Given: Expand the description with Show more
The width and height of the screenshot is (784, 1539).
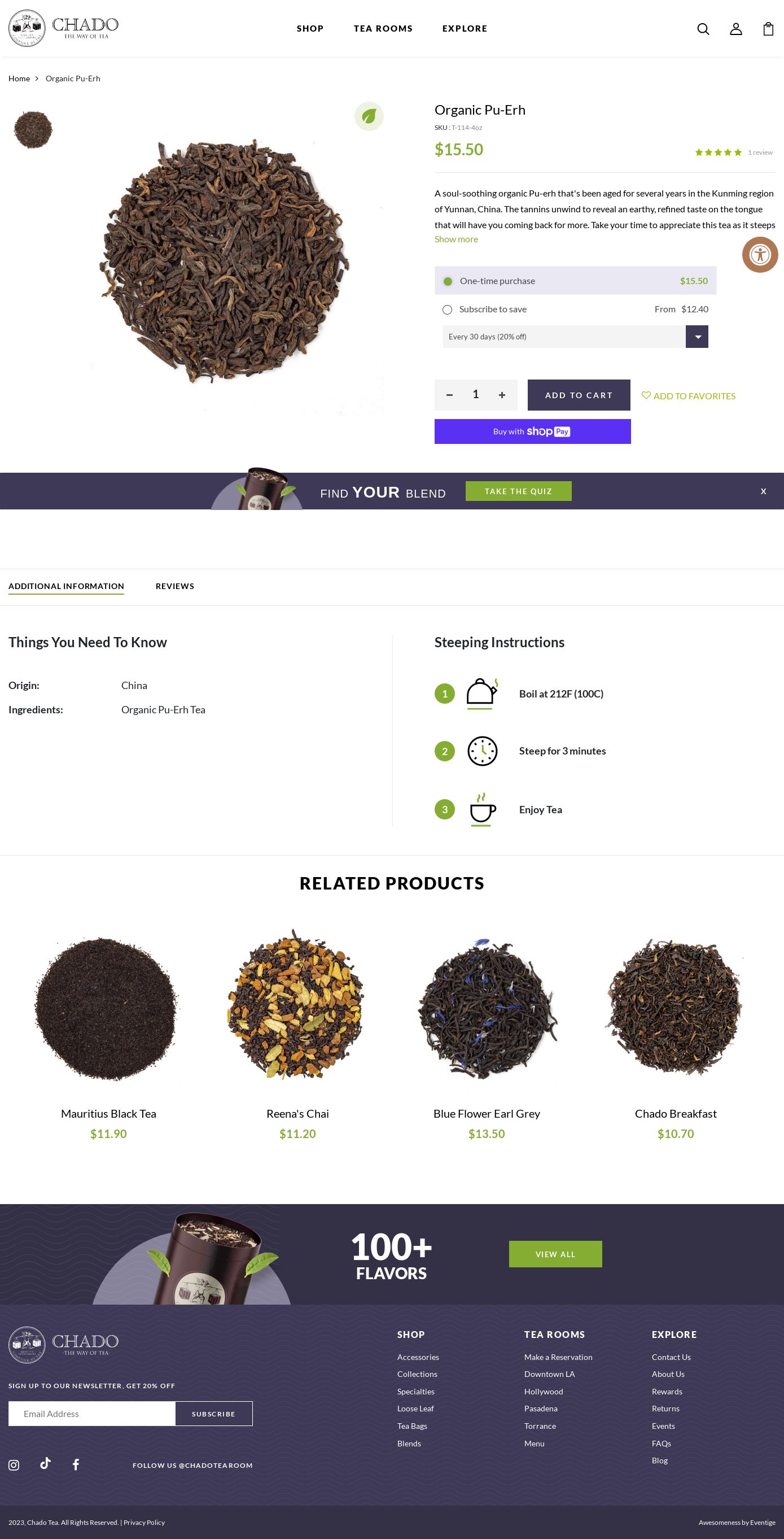Looking at the screenshot, I should point(455,239).
